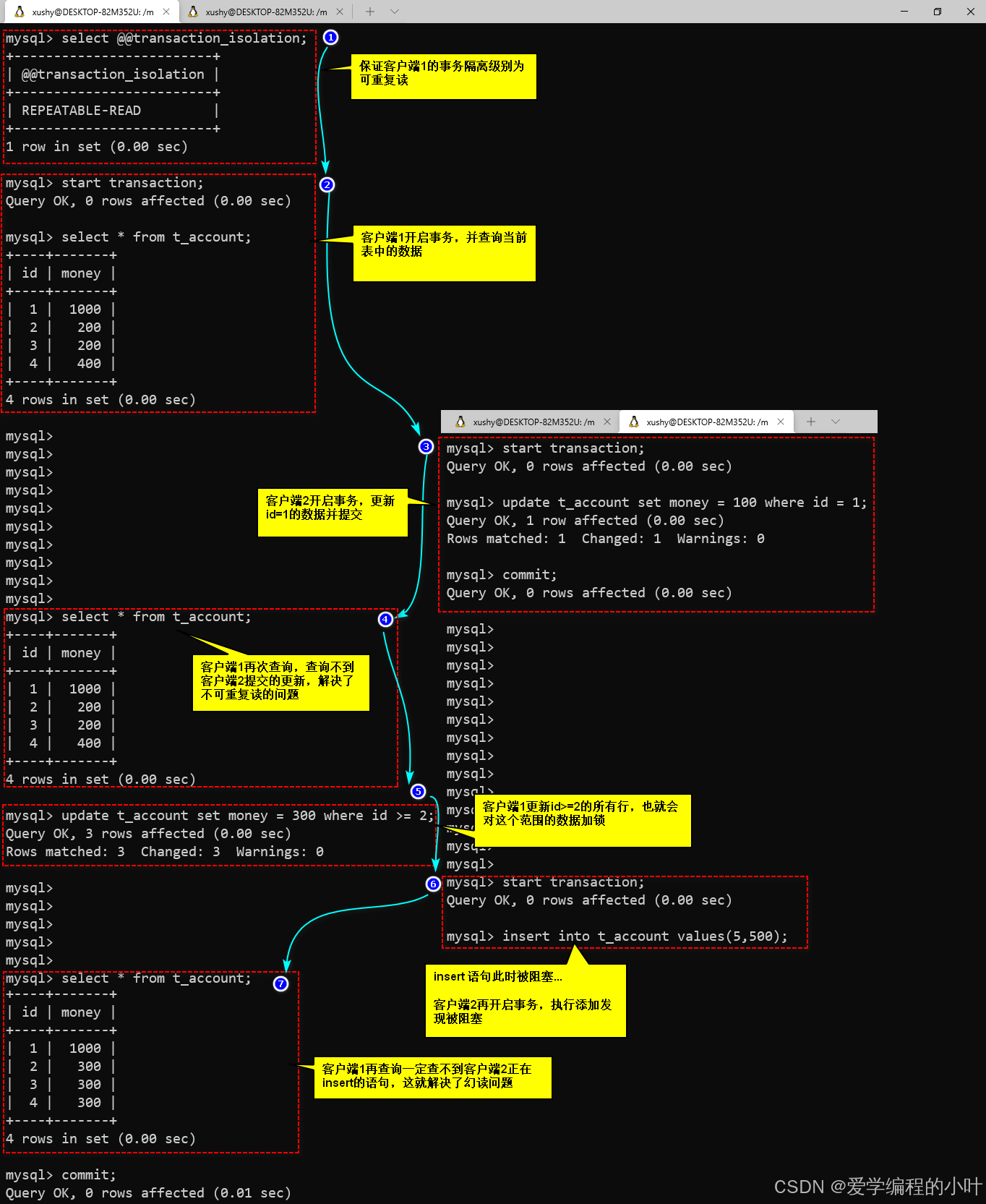The width and height of the screenshot is (986, 1204).
Task: Close the top terminal window
Action: (x=970, y=12)
